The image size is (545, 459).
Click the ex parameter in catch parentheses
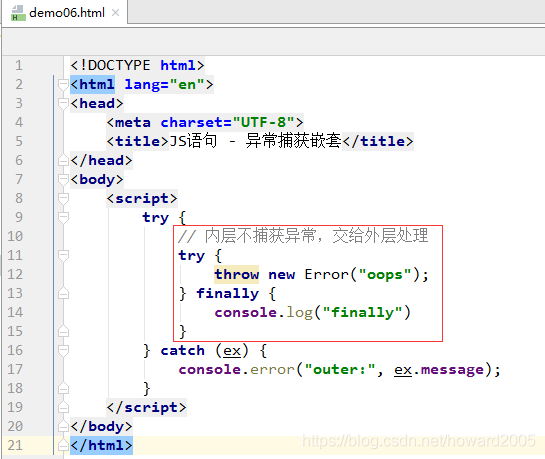tap(232, 351)
